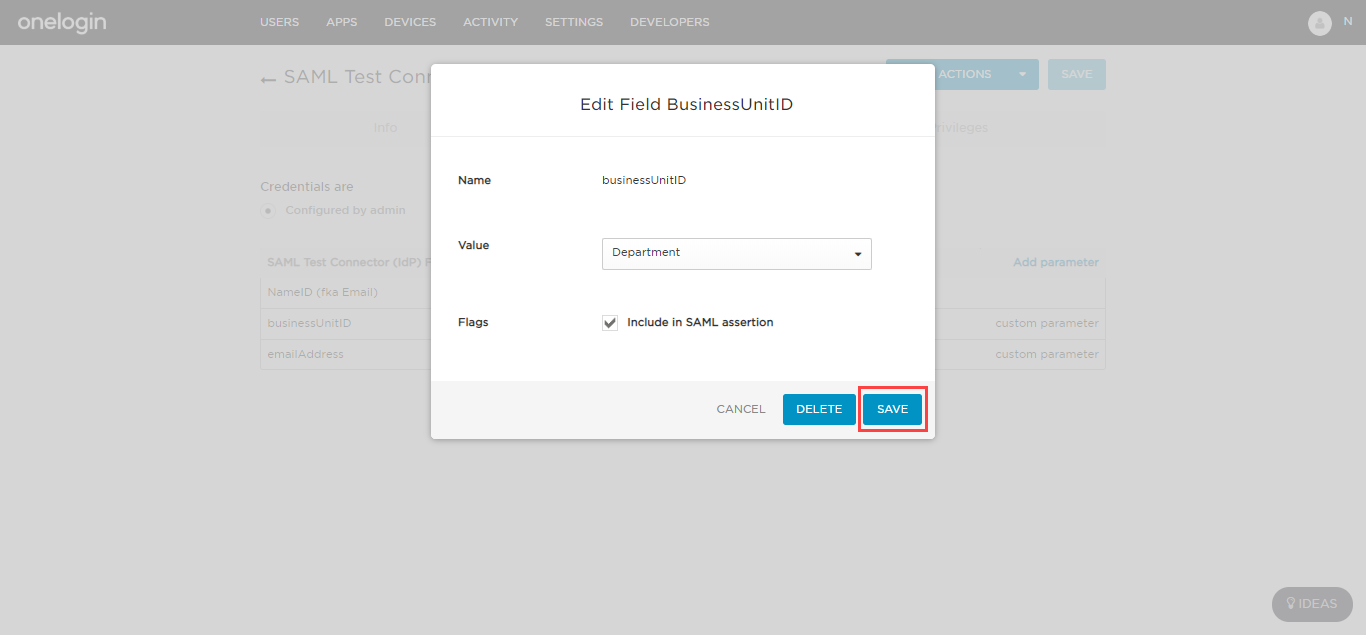Click the businessUnitID name value in dialog
1366x635 pixels.
coord(644,181)
